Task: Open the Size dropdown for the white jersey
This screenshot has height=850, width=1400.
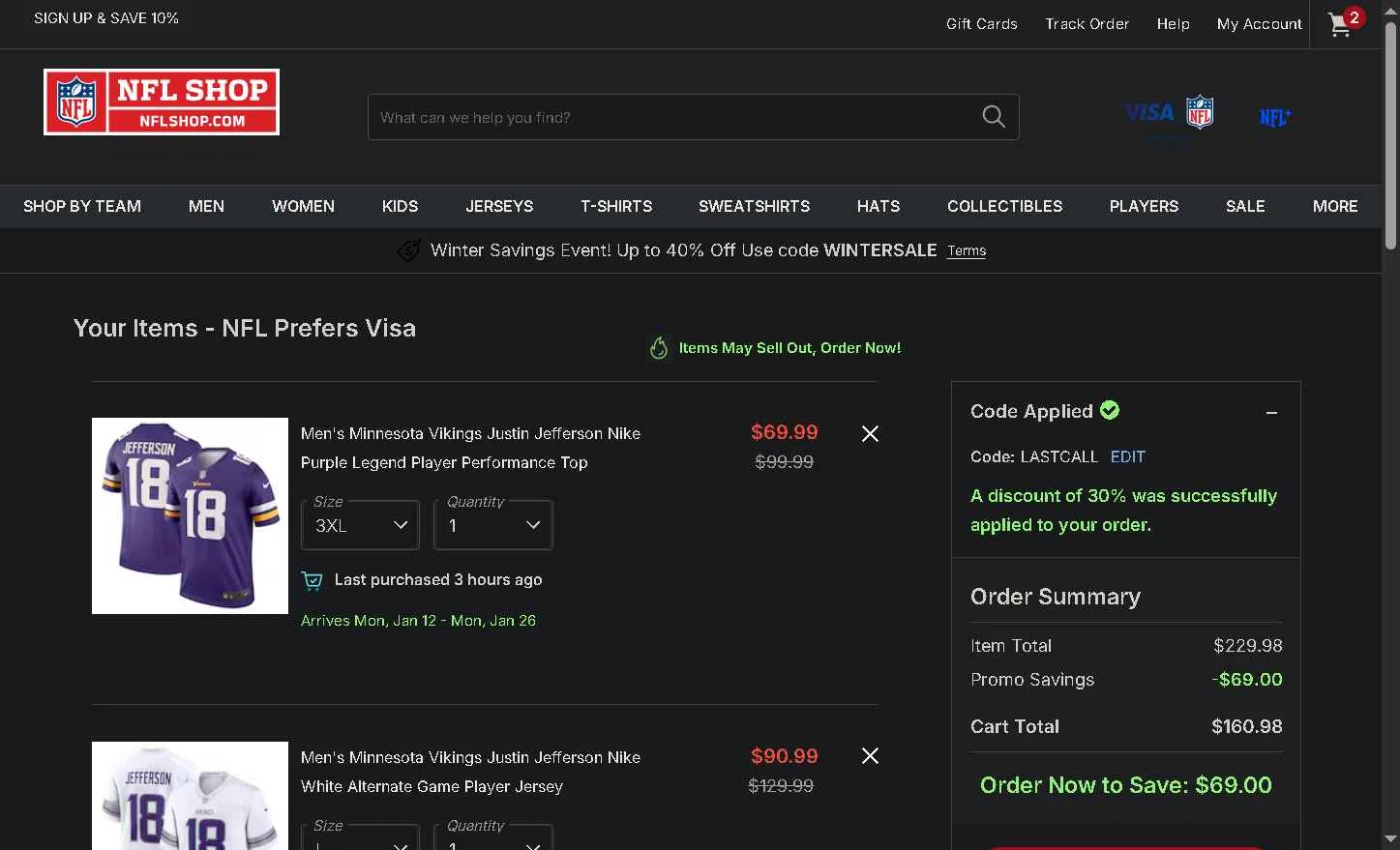Action: tap(360, 837)
